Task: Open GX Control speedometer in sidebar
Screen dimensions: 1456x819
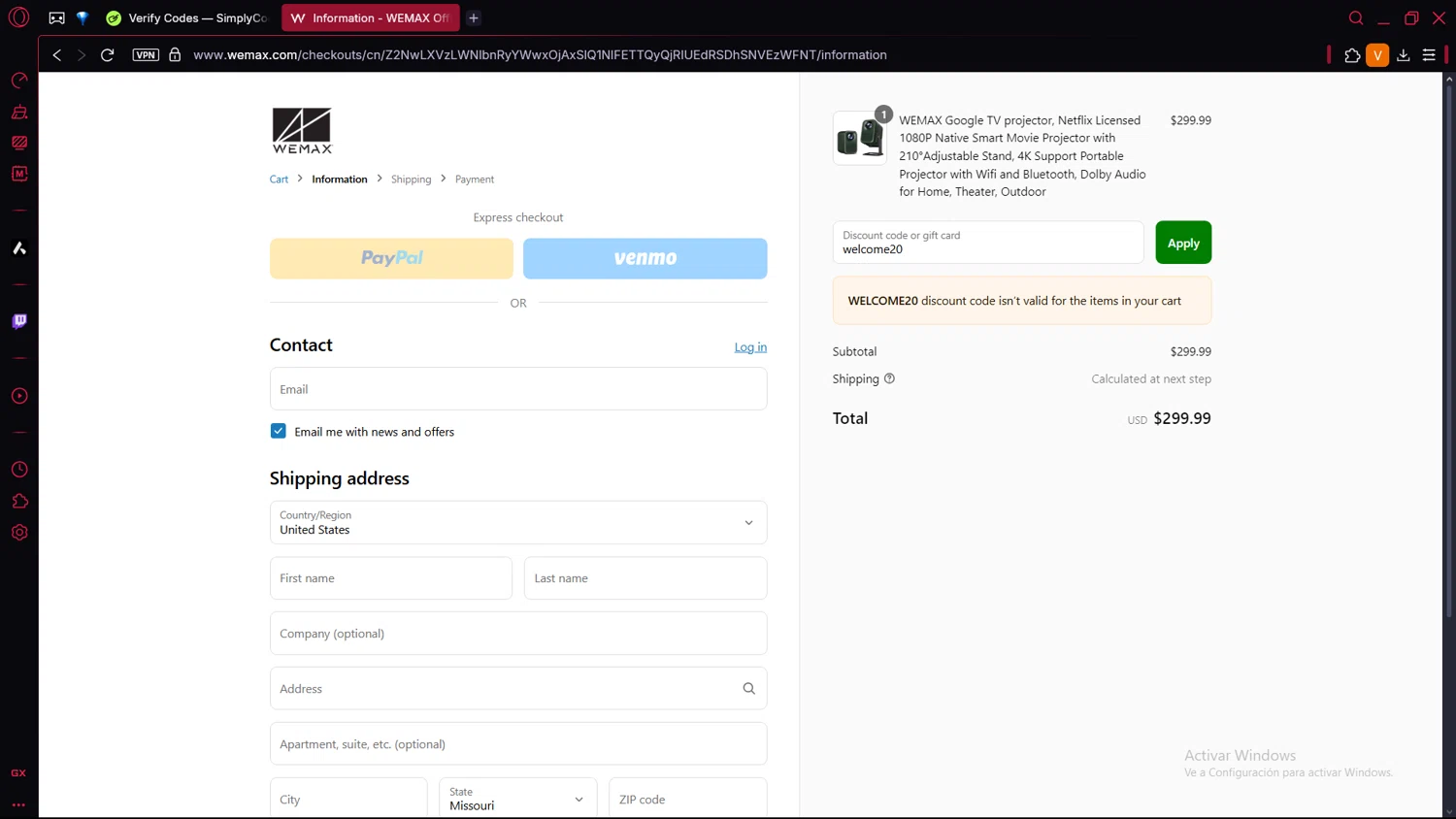Action: pyautogui.click(x=19, y=81)
